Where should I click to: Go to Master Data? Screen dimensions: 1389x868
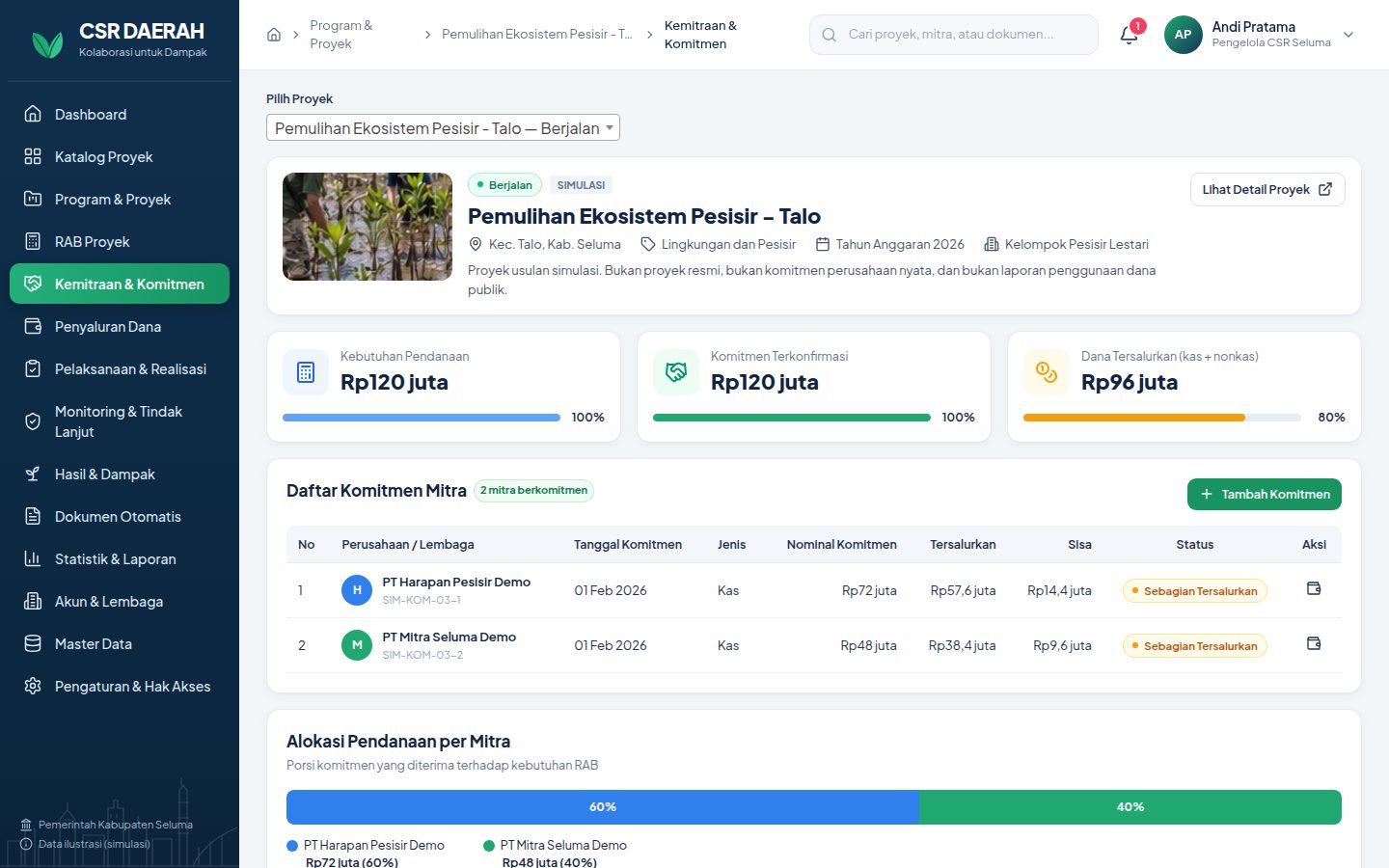point(120,643)
